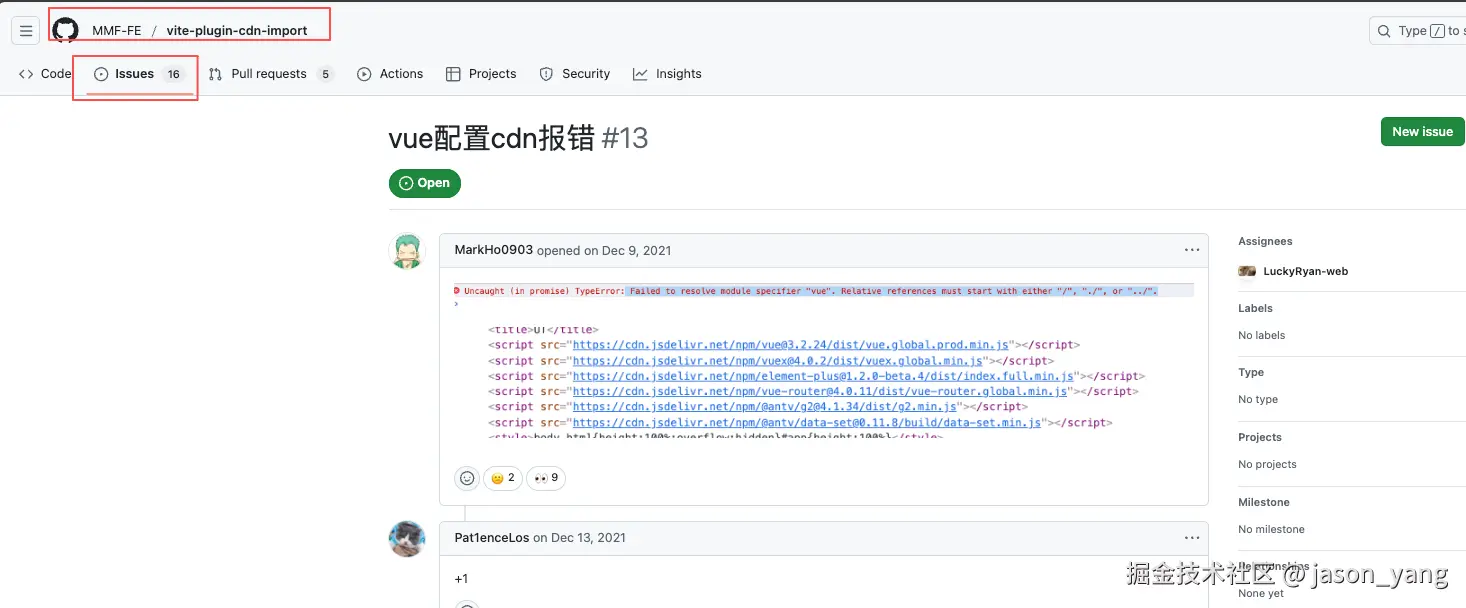This screenshot has width=1466, height=608.
Task: Switch to the Projects tab
Action: [481, 74]
